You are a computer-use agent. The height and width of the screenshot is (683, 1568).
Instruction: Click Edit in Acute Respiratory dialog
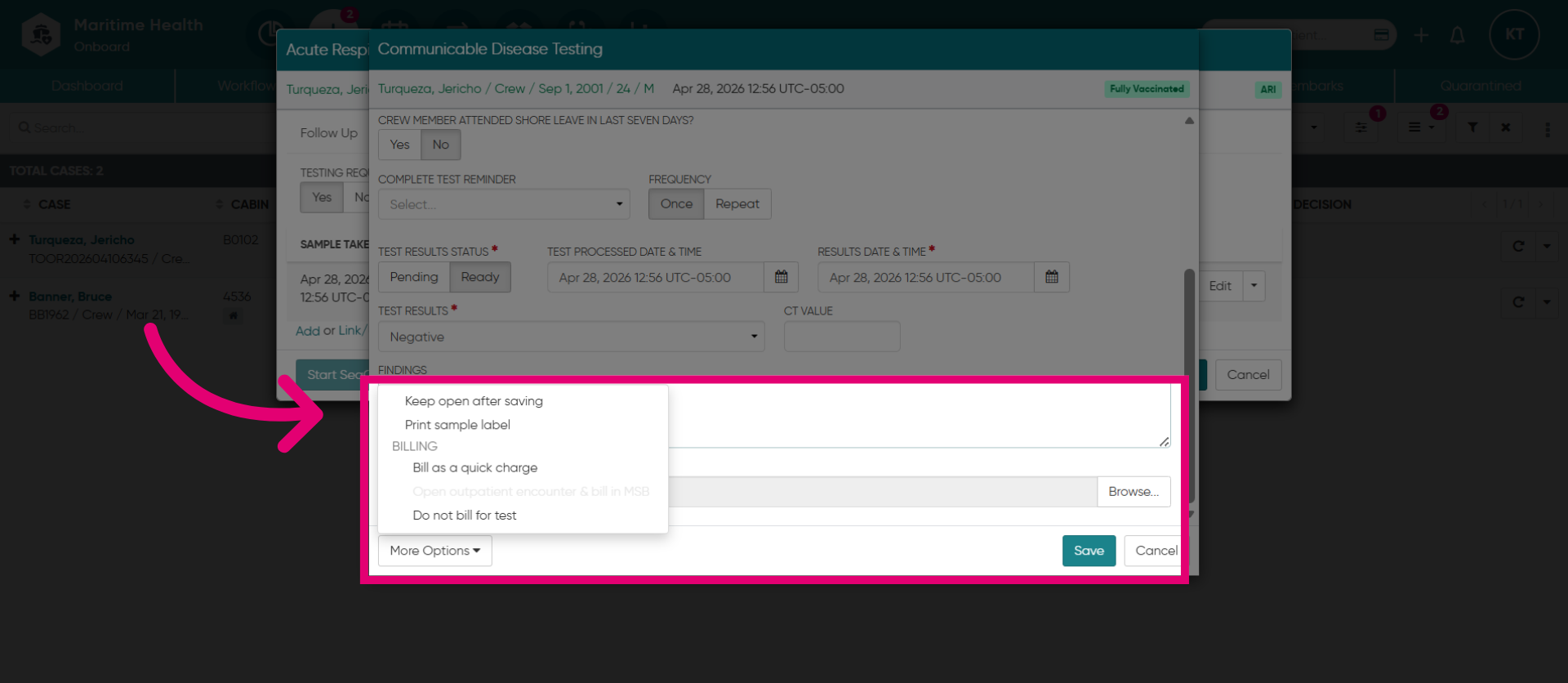point(1220,286)
